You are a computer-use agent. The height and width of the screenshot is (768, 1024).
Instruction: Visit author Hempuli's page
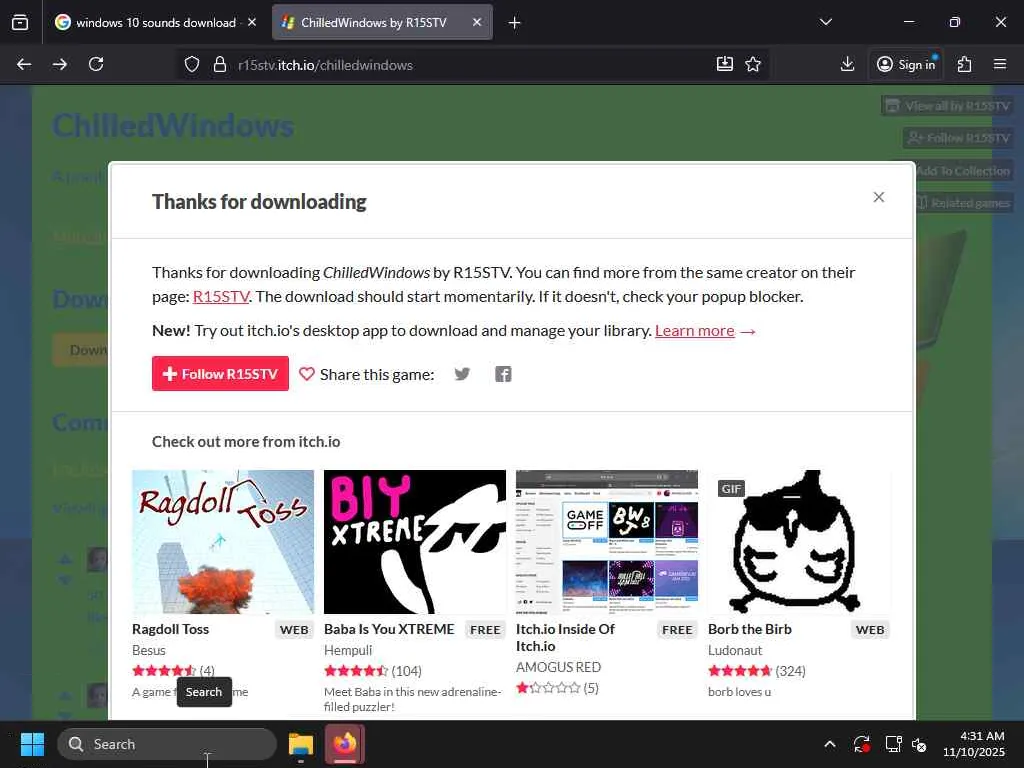click(x=348, y=650)
